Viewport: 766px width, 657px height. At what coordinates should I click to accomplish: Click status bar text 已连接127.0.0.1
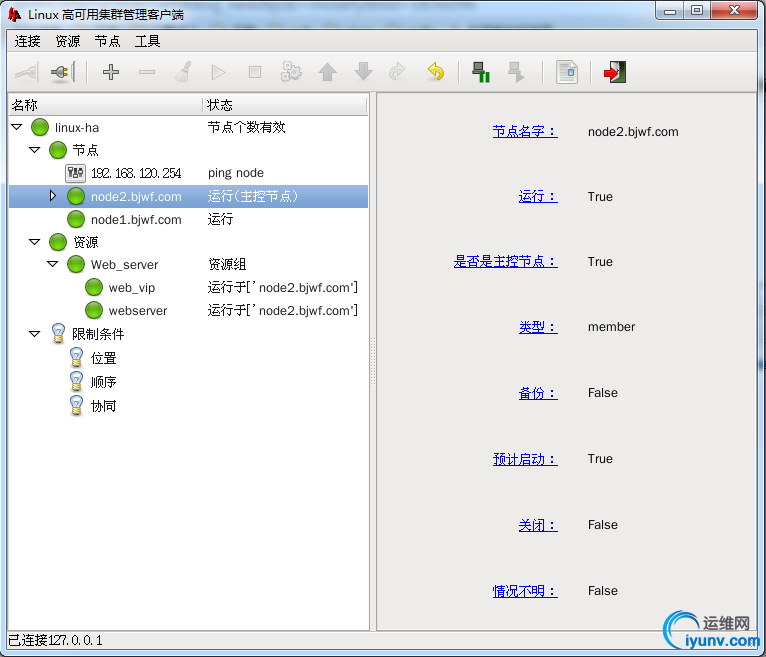click(55, 640)
